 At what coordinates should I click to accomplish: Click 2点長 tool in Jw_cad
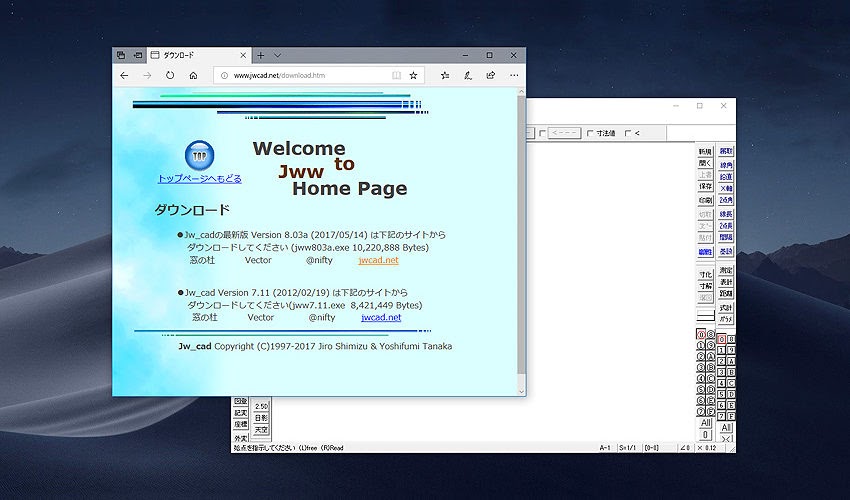coord(726,226)
